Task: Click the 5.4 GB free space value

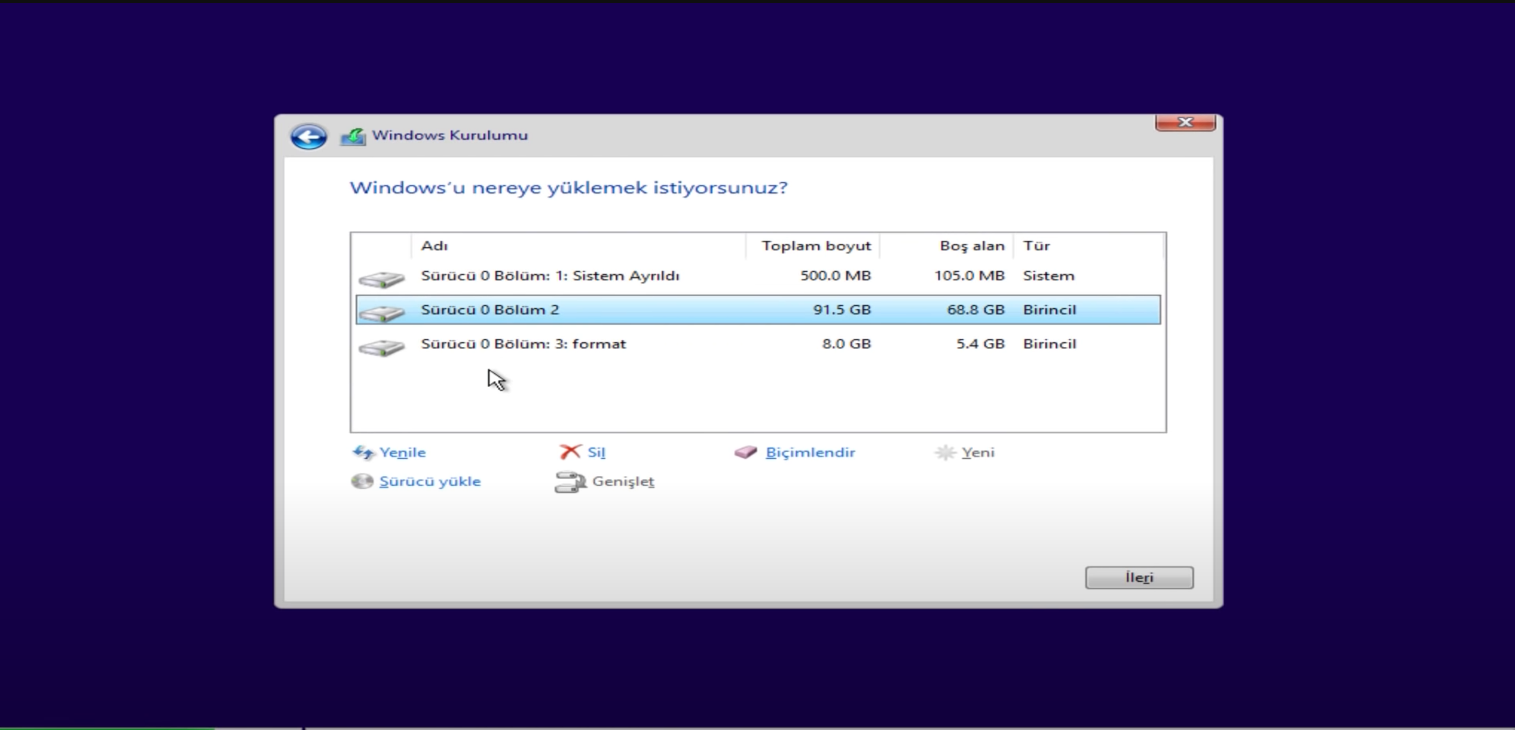Action: [980, 344]
